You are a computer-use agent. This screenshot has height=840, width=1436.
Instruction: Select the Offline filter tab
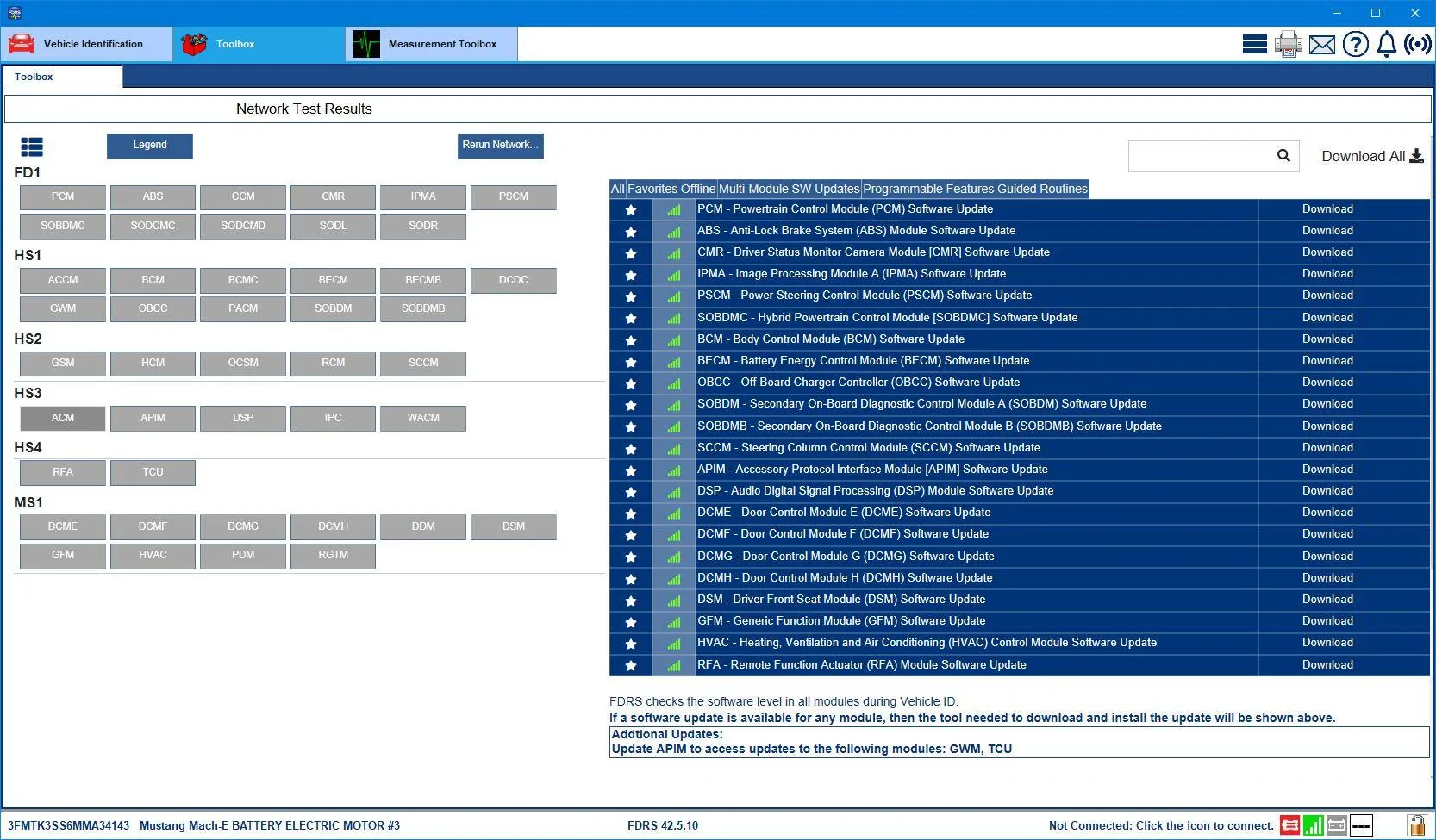(x=697, y=189)
